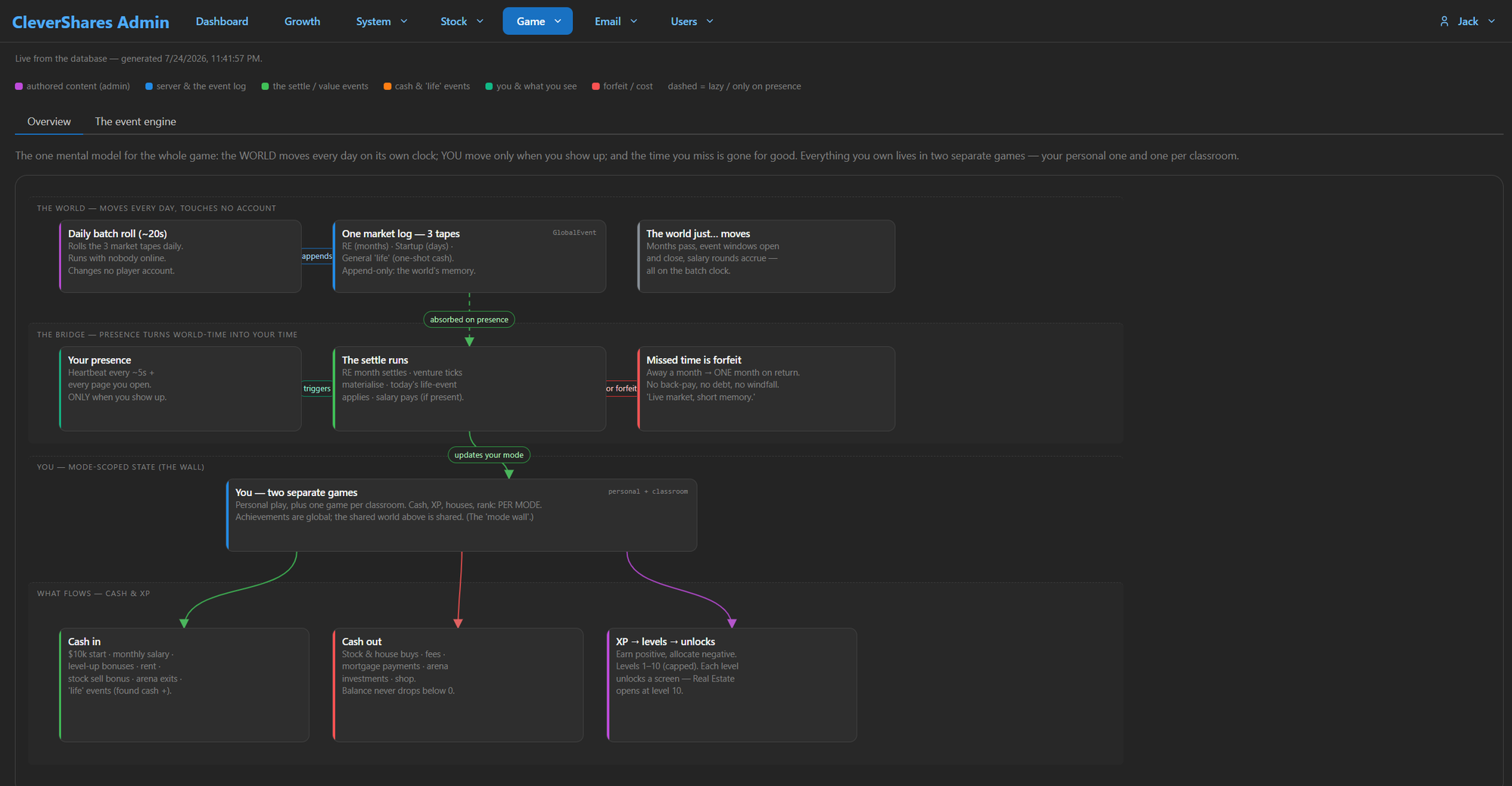The width and height of the screenshot is (1512, 786).
Task: Click the 'updates your mode' edge label
Action: point(489,455)
